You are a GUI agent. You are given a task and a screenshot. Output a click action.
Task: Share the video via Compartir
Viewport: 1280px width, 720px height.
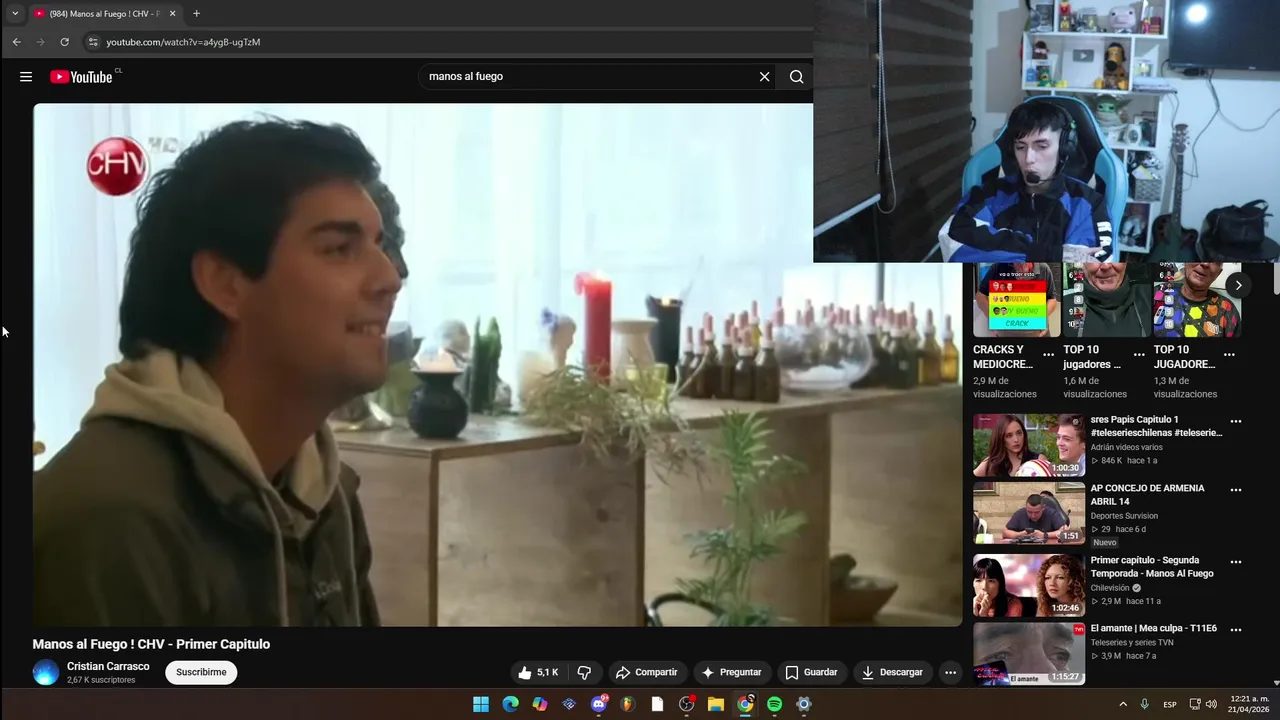click(646, 672)
